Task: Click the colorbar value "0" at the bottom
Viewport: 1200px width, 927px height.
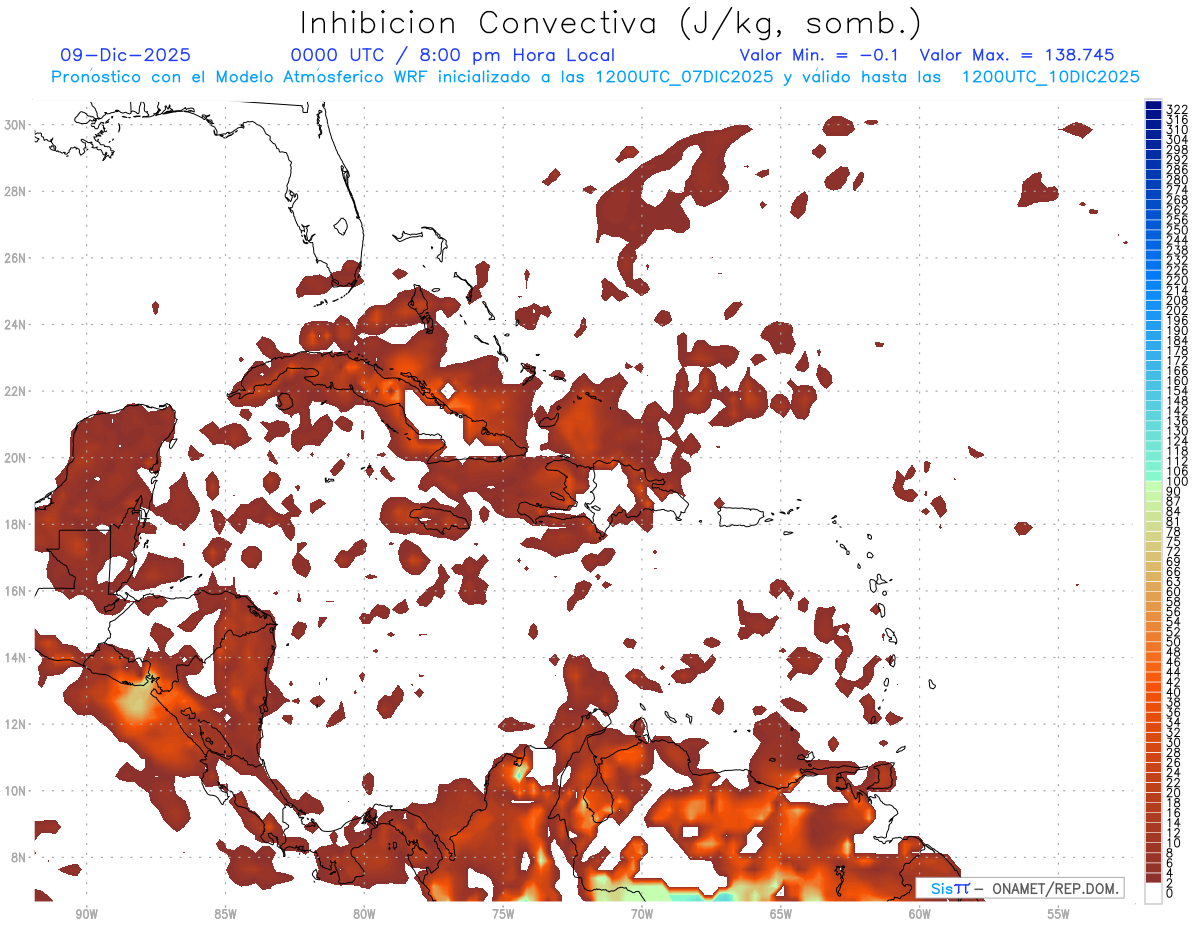Action: tap(1171, 893)
